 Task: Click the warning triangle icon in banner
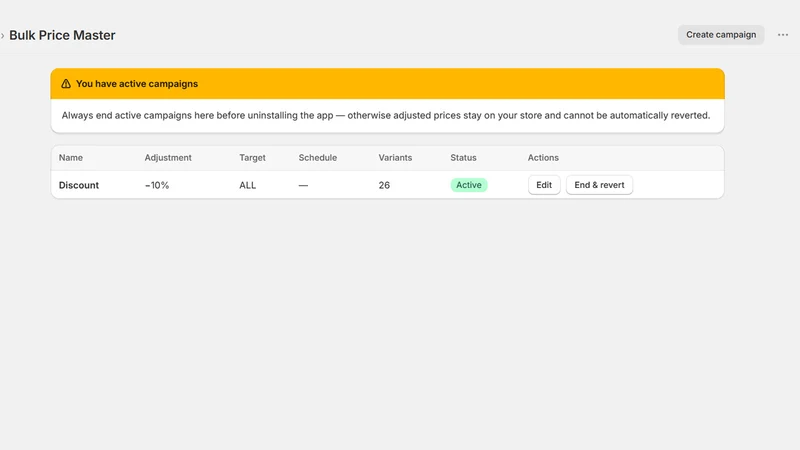(x=66, y=84)
